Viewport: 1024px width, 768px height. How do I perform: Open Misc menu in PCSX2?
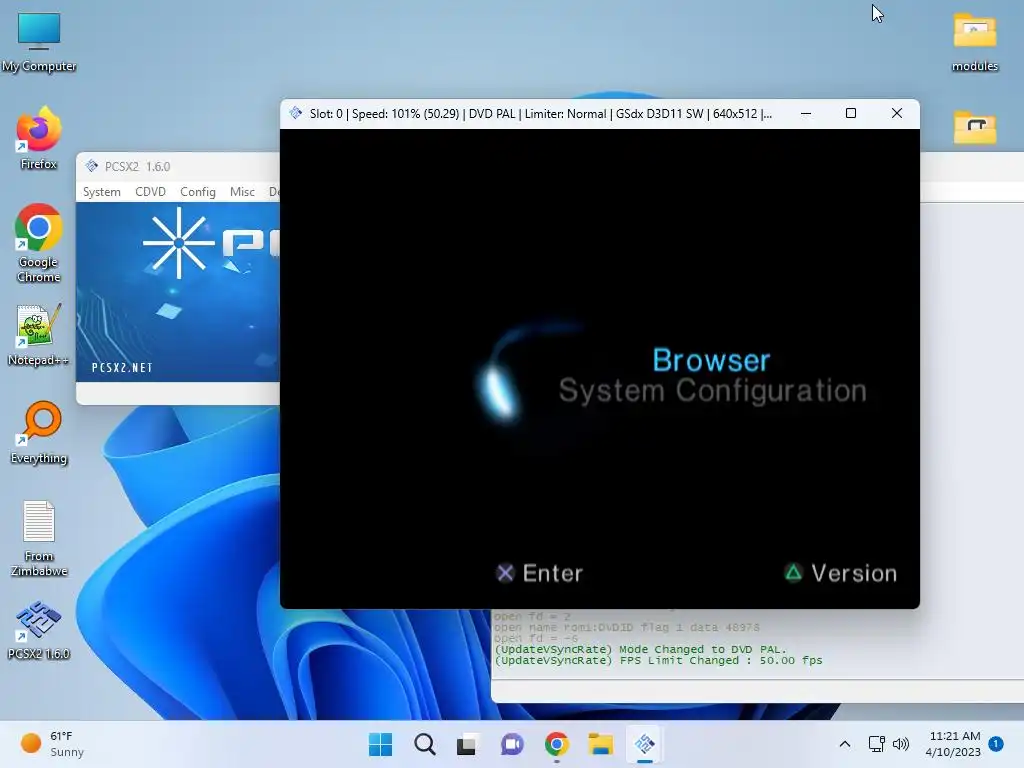pos(242,191)
